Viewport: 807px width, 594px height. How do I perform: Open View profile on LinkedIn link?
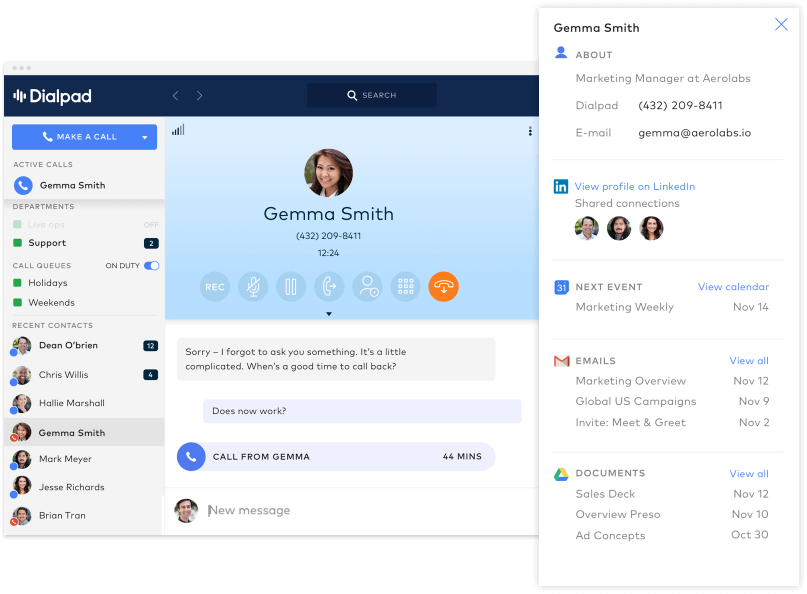click(635, 186)
